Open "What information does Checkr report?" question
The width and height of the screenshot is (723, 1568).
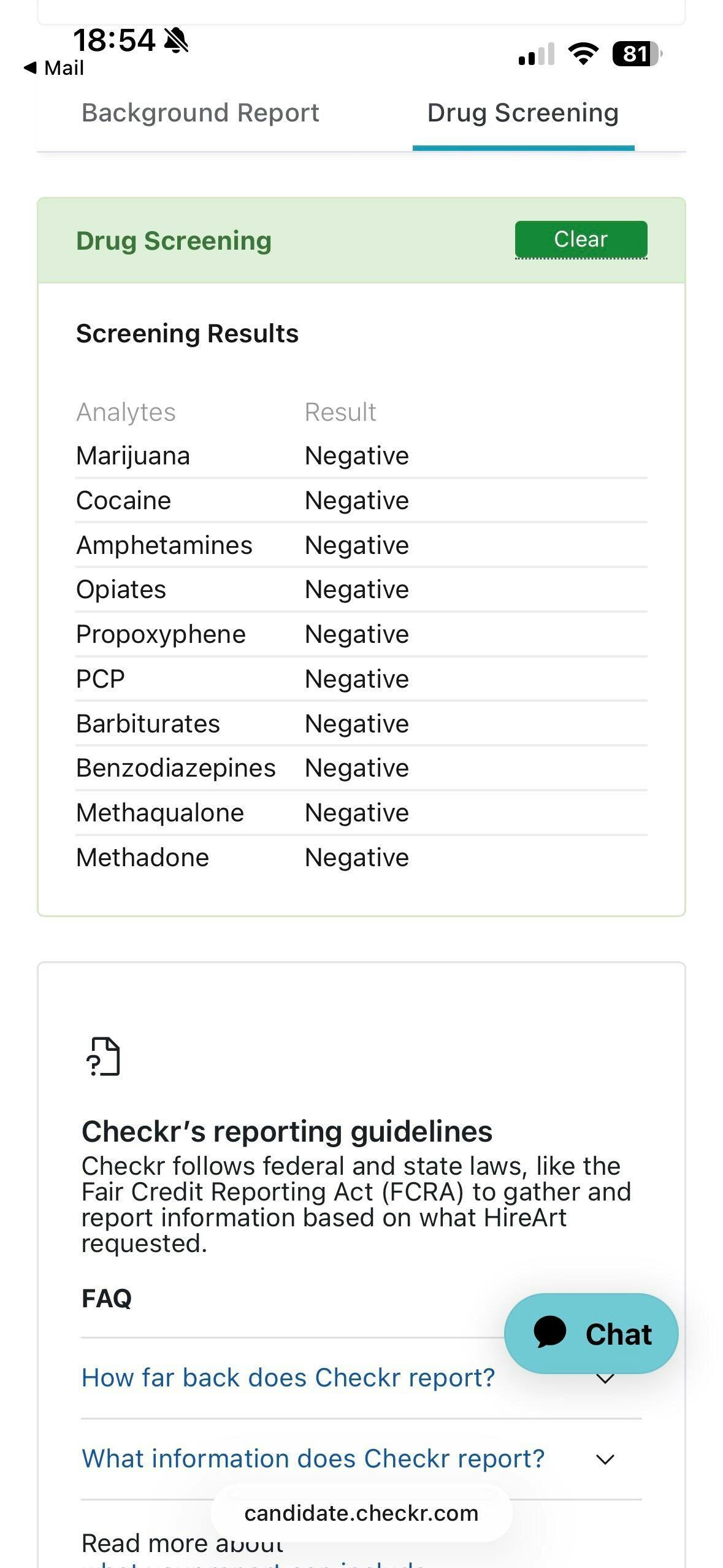click(313, 1459)
